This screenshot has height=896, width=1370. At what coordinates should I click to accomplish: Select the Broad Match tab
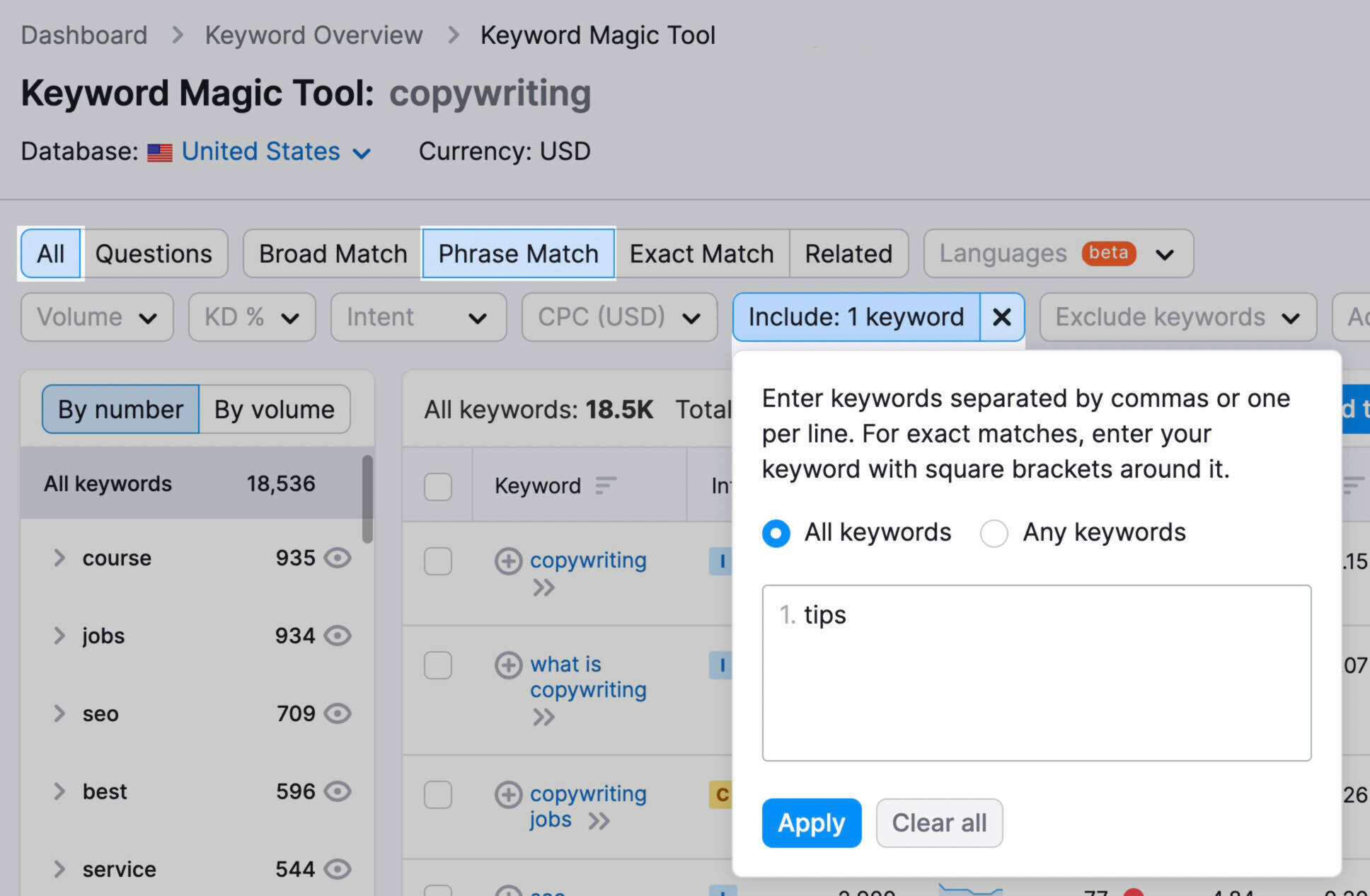tap(333, 253)
